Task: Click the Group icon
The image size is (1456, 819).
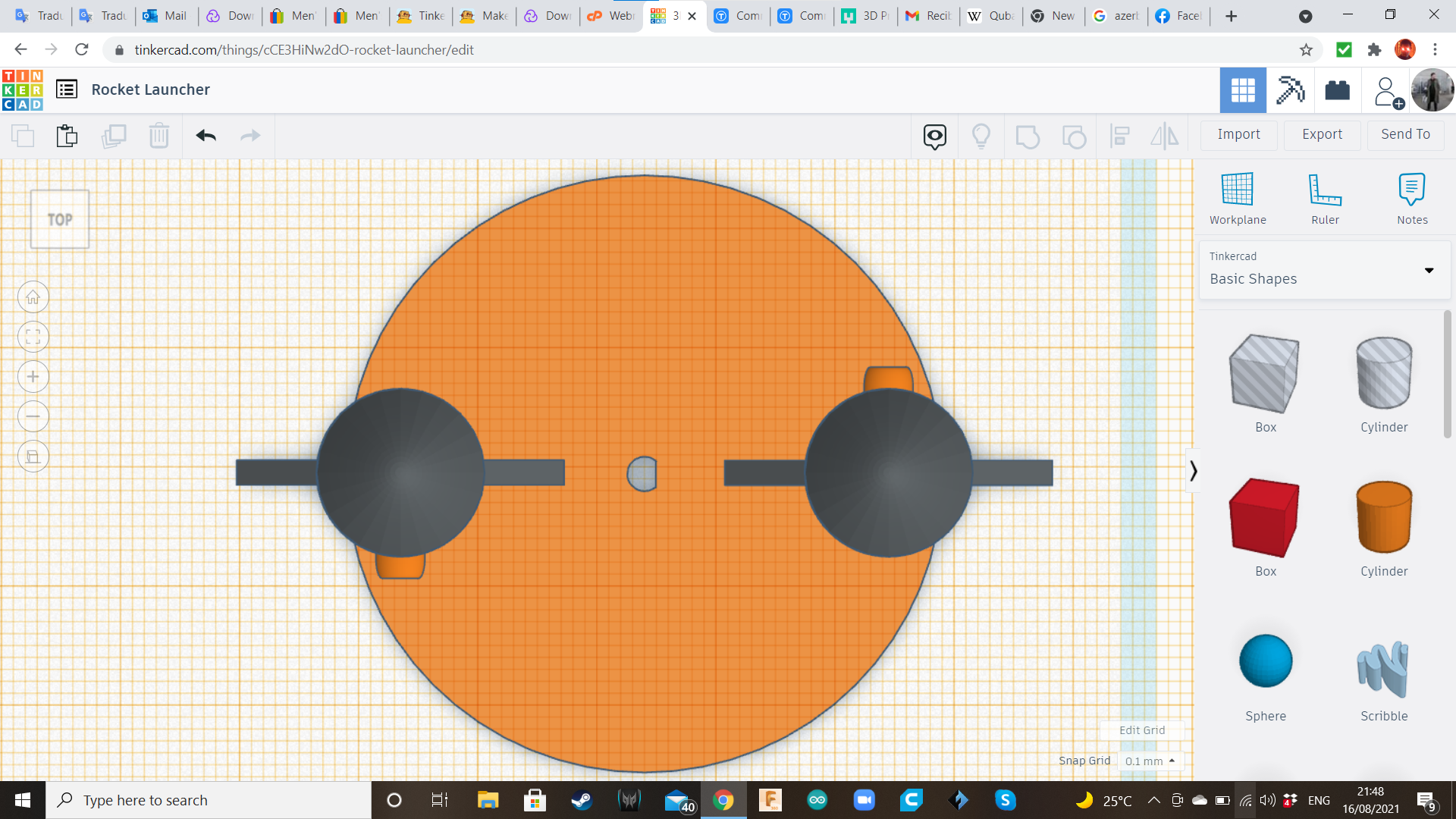Action: 1028,136
